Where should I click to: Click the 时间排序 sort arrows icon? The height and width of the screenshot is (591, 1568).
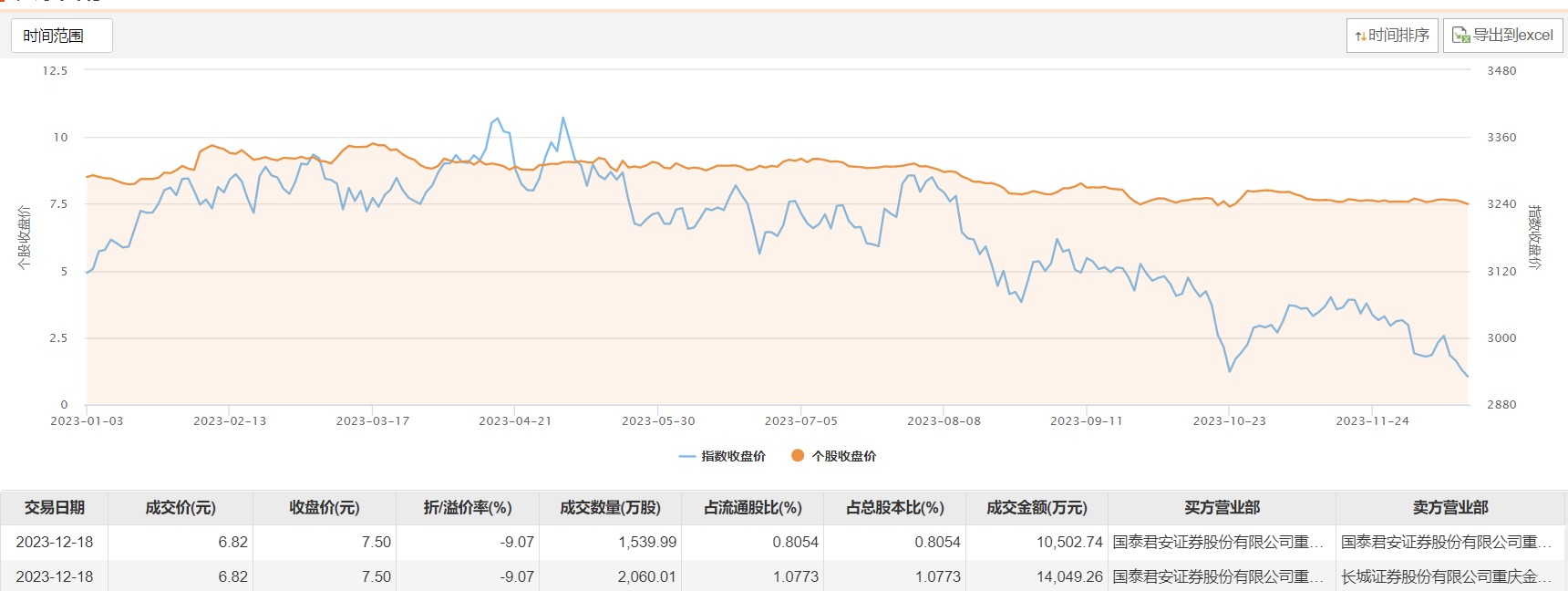pyautogui.click(x=1360, y=36)
